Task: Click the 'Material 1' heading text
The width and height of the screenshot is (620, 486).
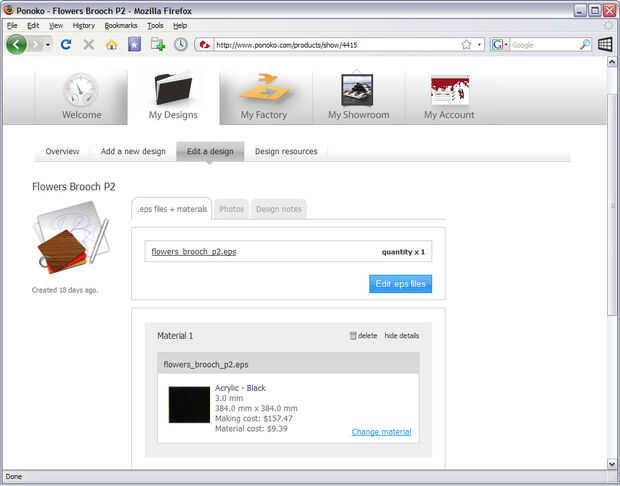Action: point(175,336)
